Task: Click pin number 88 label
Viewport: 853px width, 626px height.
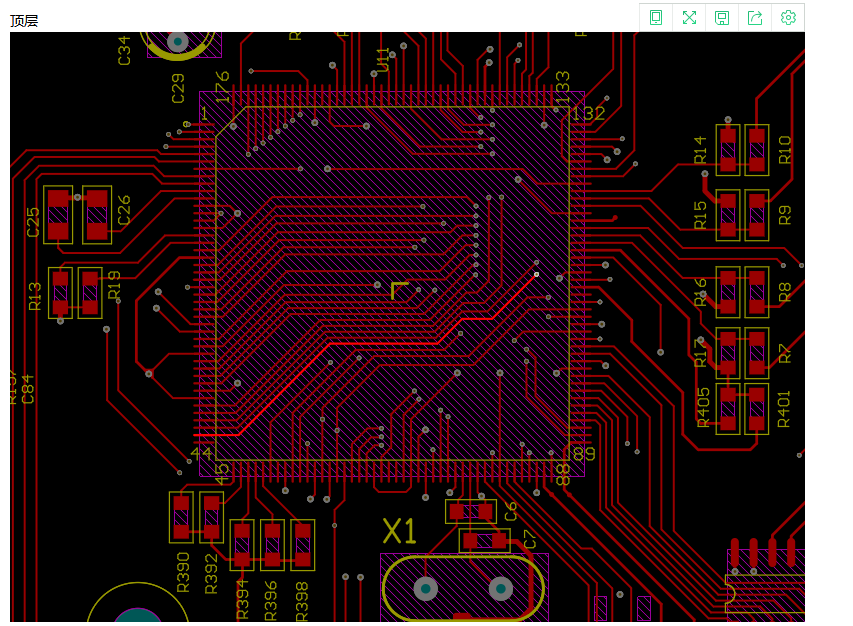Action: click(x=563, y=474)
